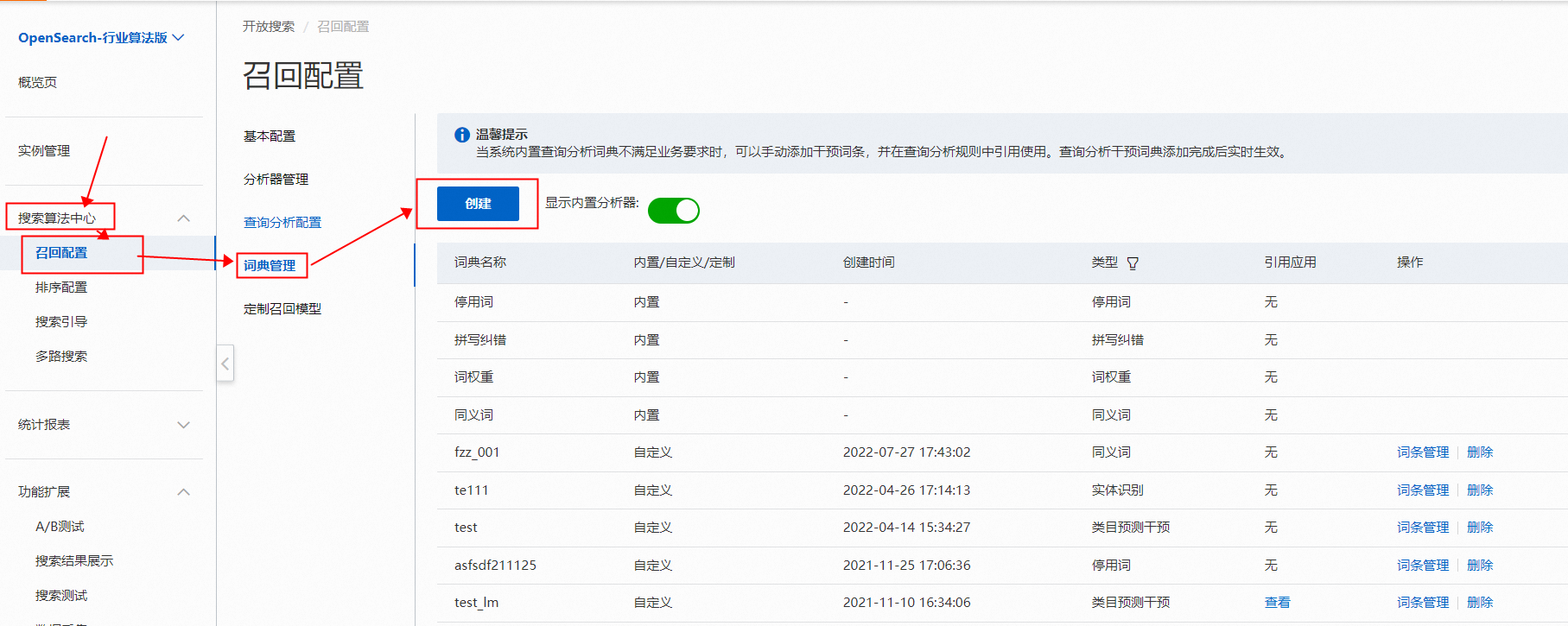
Task: Delete the dictionary named test
Action: coord(1480,528)
